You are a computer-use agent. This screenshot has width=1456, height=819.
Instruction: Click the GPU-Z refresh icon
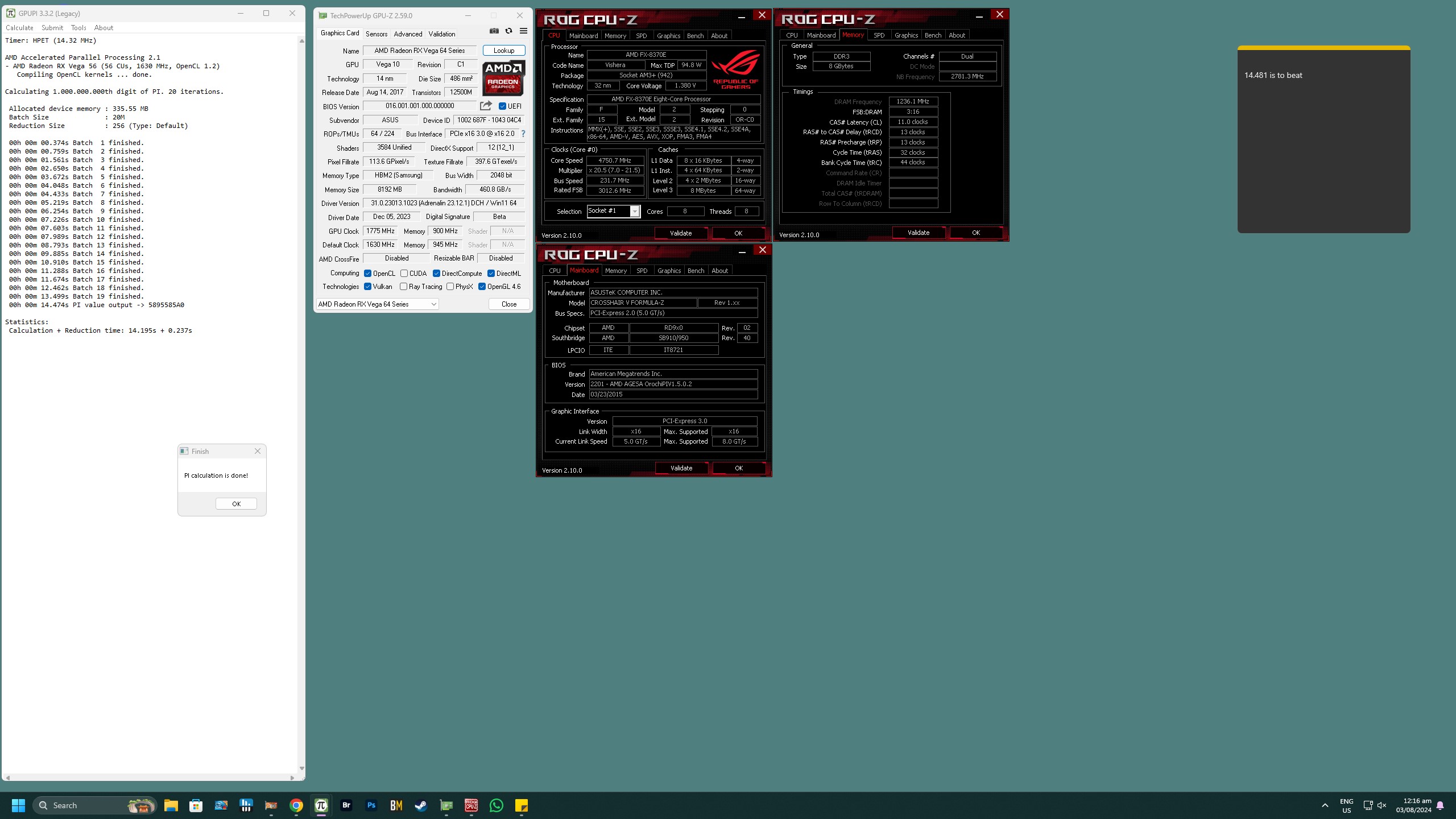(x=508, y=31)
